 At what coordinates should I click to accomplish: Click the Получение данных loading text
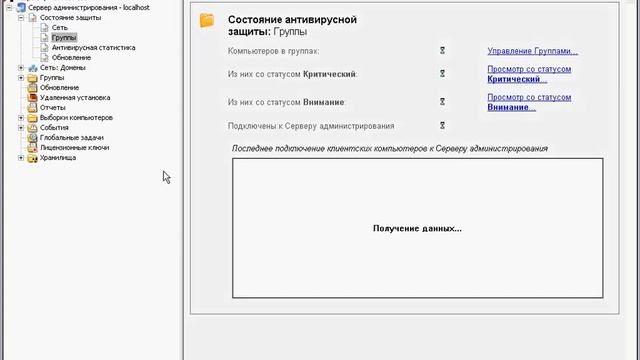click(x=417, y=229)
